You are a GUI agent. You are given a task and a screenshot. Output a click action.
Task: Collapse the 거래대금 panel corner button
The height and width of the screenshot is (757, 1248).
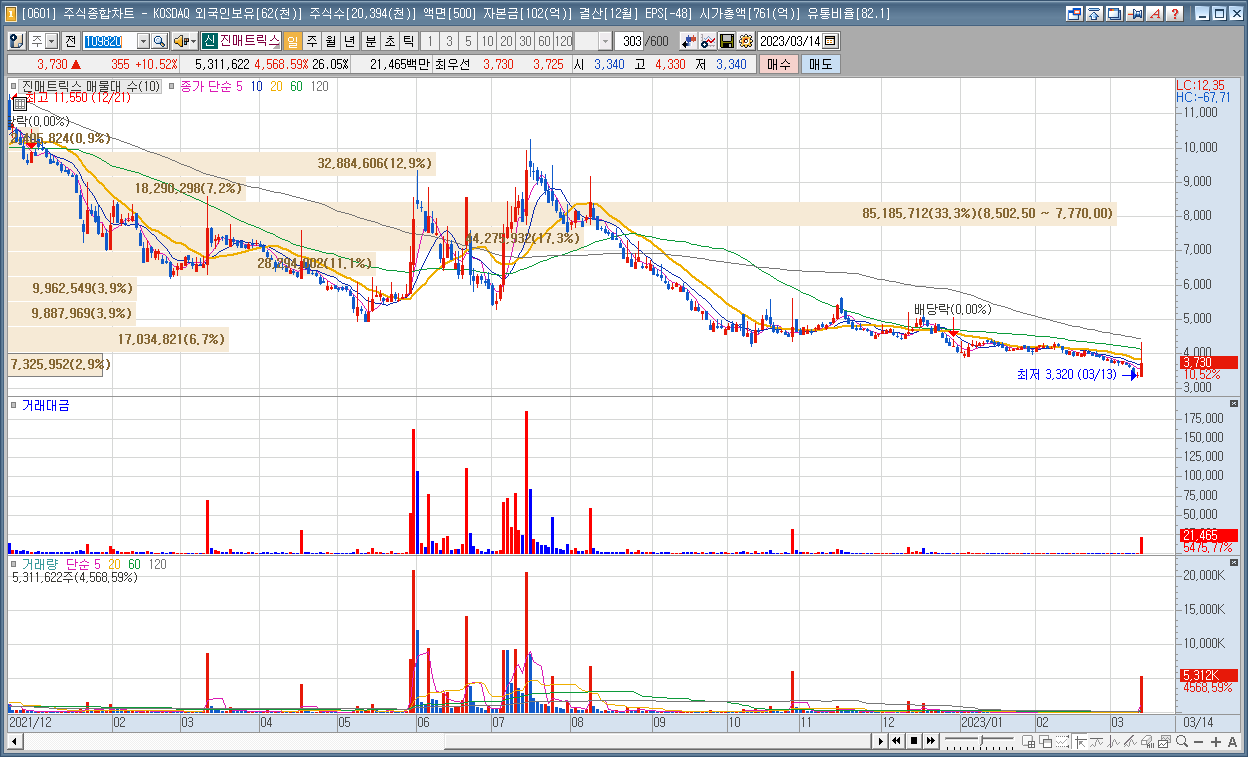click(x=1234, y=404)
